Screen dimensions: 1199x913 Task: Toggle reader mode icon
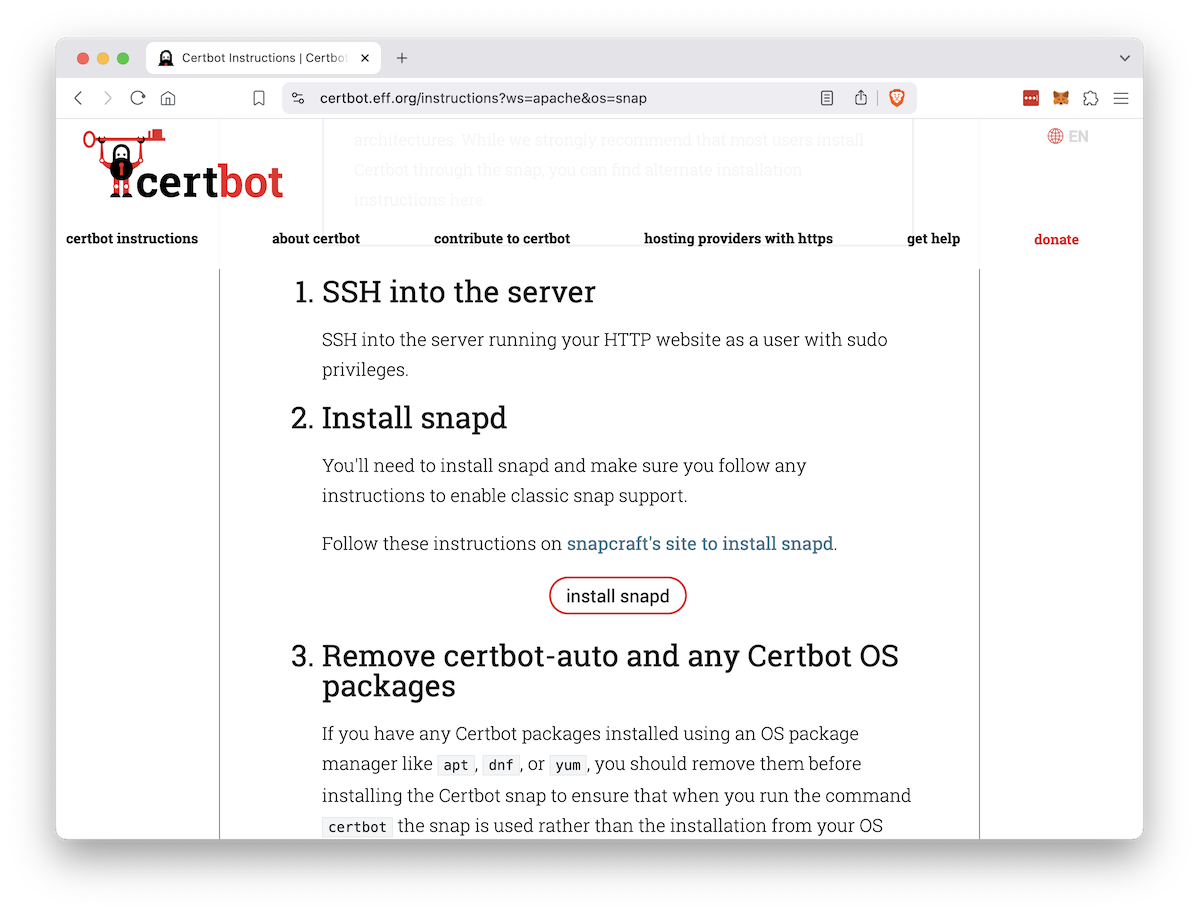827,98
